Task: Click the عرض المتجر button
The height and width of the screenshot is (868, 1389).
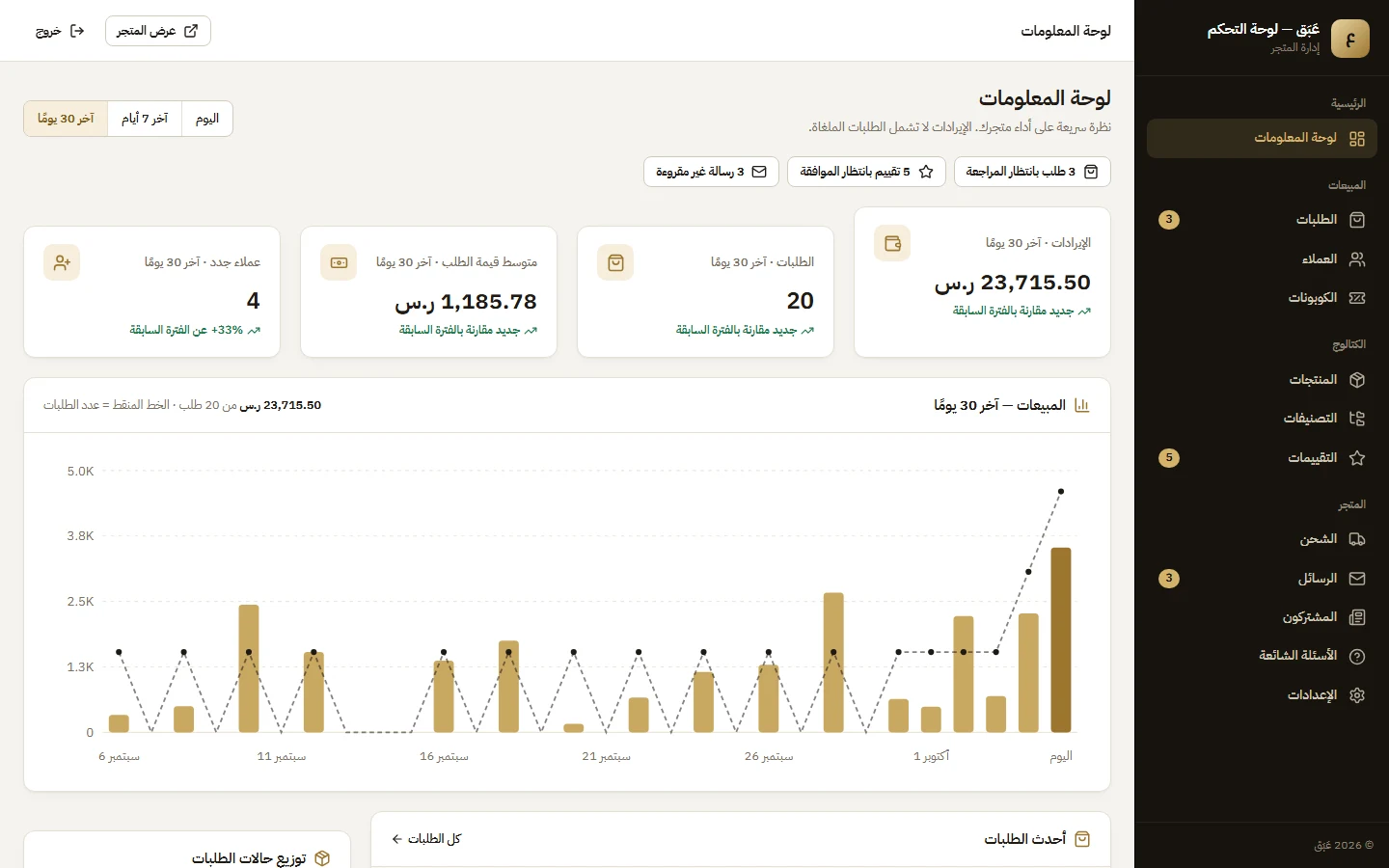Action: pyautogui.click(x=158, y=31)
